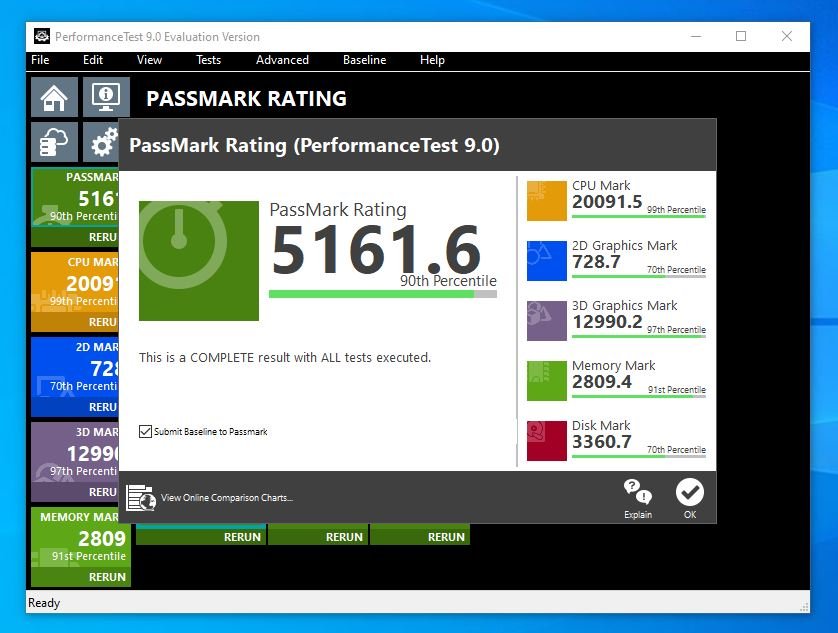The image size is (838, 633).
Task: Open the Edit menu
Action: coord(92,60)
